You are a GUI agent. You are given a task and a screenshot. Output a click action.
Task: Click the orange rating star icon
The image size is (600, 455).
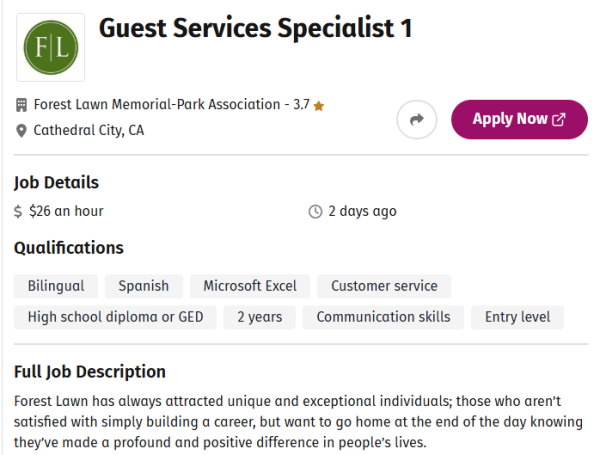(319, 106)
